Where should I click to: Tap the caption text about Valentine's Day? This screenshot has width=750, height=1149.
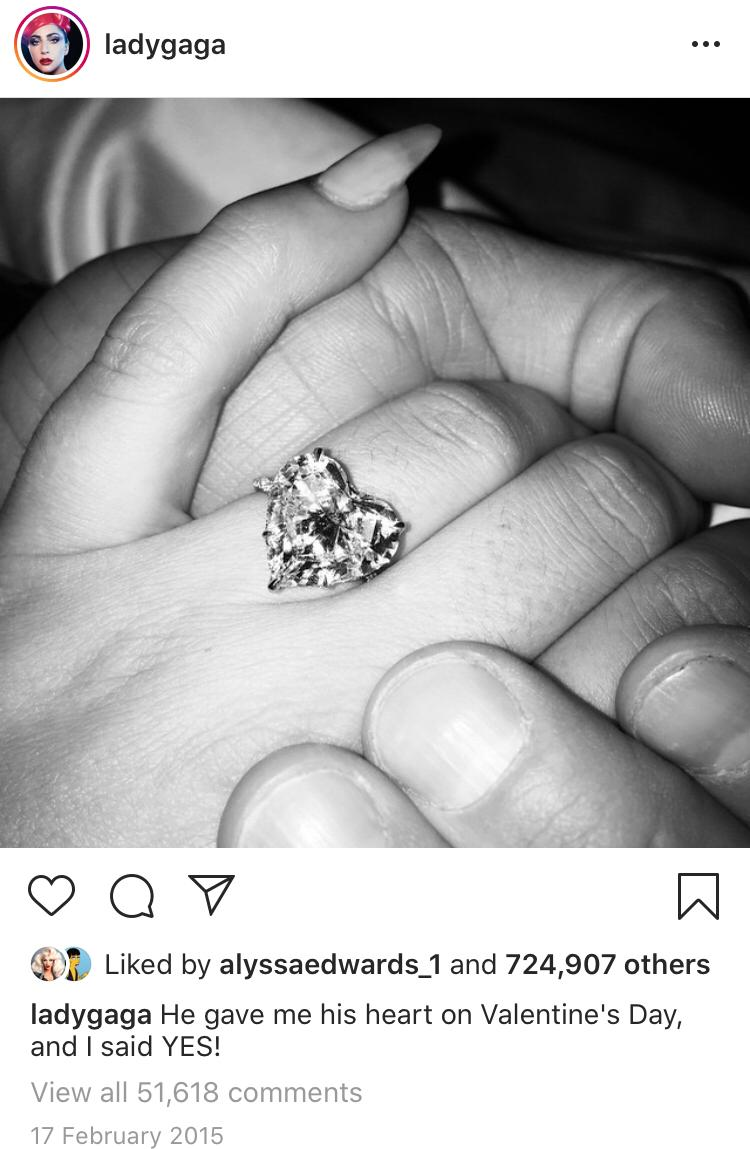point(356,1030)
